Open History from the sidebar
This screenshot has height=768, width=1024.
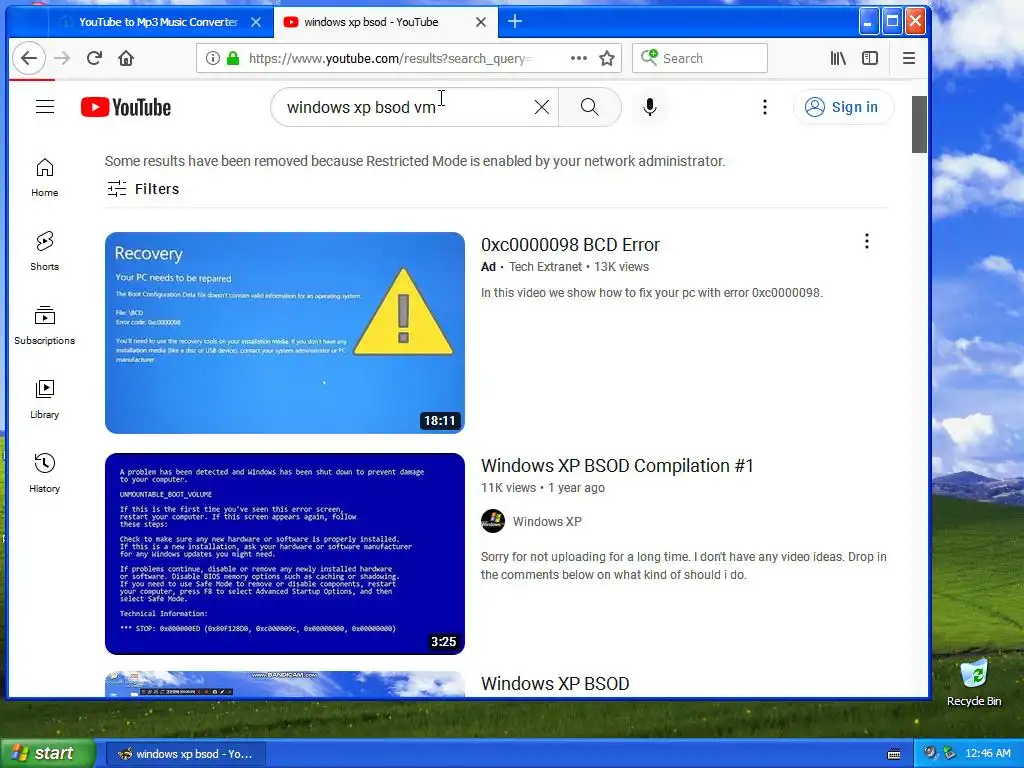[x=44, y=473]
